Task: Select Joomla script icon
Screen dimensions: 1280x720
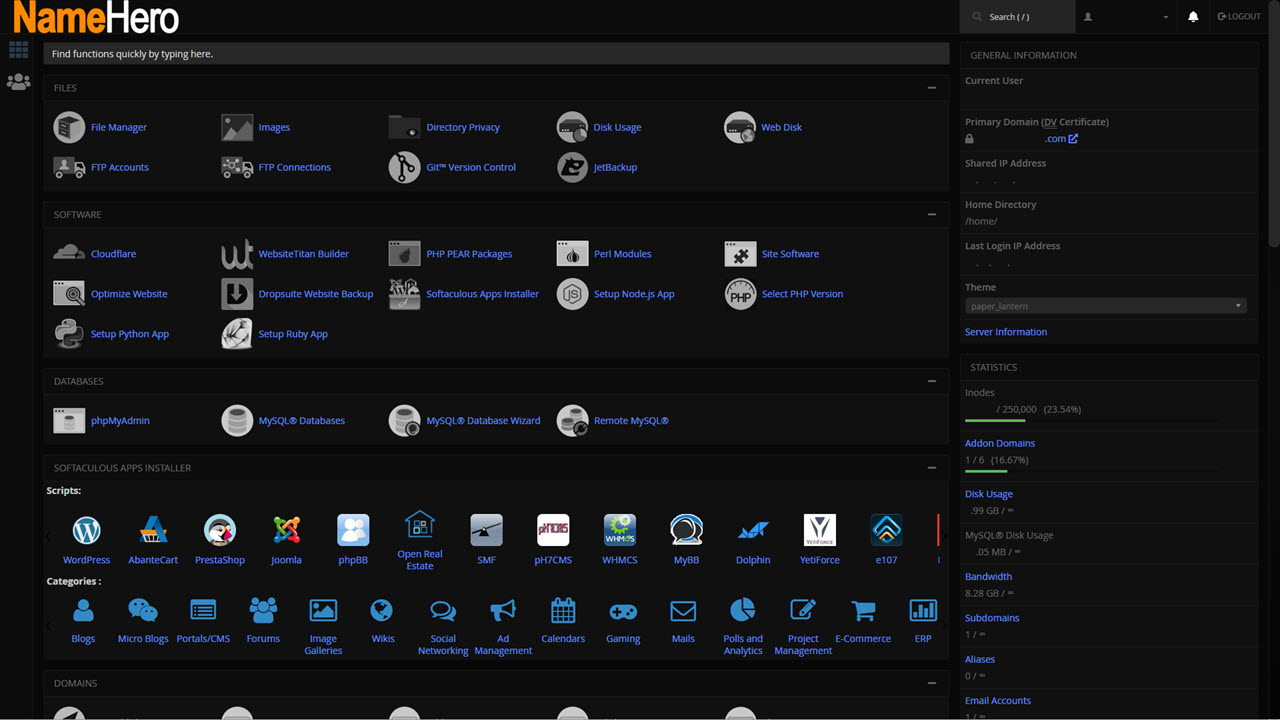Action: (x=286, y=530)
